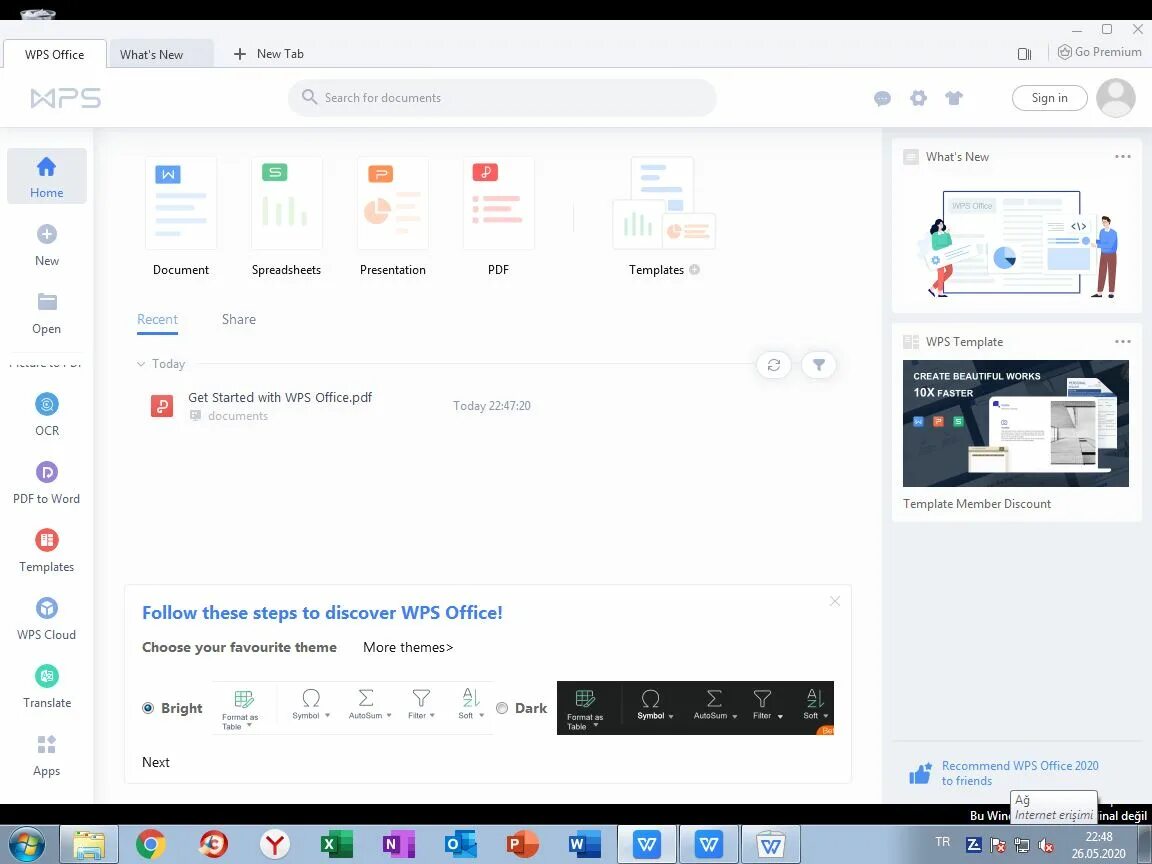Open Templates in the left sidebar

point(47,551)
